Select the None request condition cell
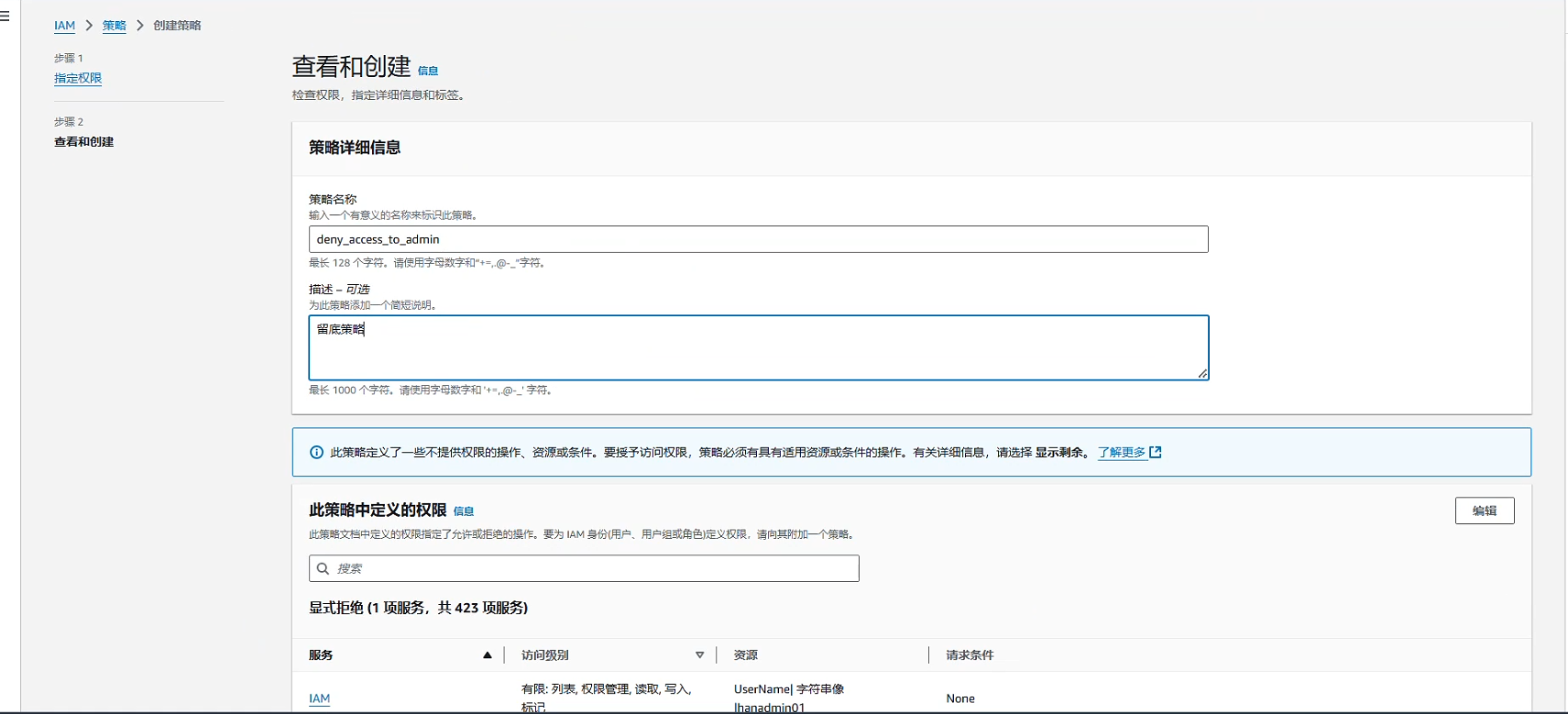The image size is (1568, 714). click(x=960, y=698)
